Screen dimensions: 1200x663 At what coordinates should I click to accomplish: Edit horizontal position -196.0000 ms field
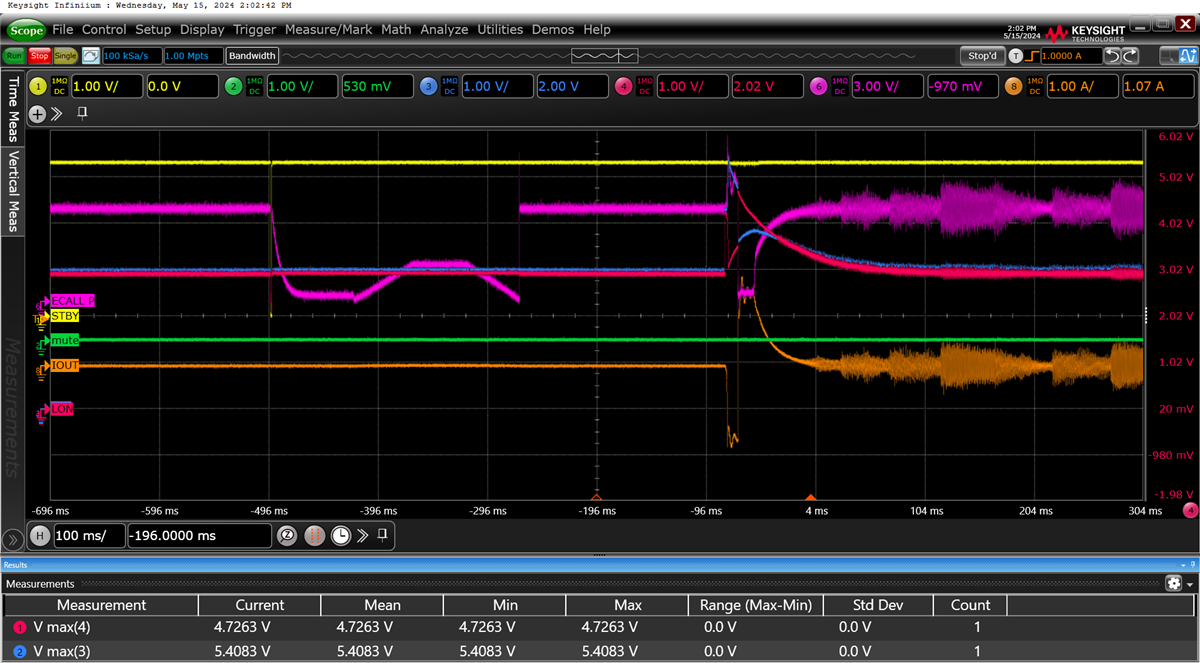click(199, 535)
